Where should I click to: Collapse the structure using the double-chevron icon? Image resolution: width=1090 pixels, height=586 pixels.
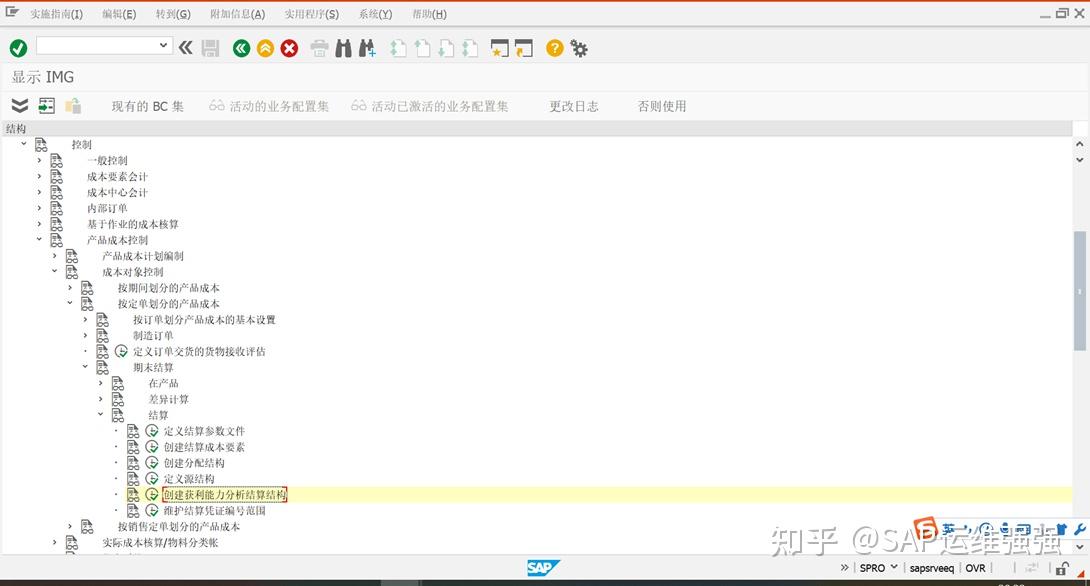click(18, 104)
